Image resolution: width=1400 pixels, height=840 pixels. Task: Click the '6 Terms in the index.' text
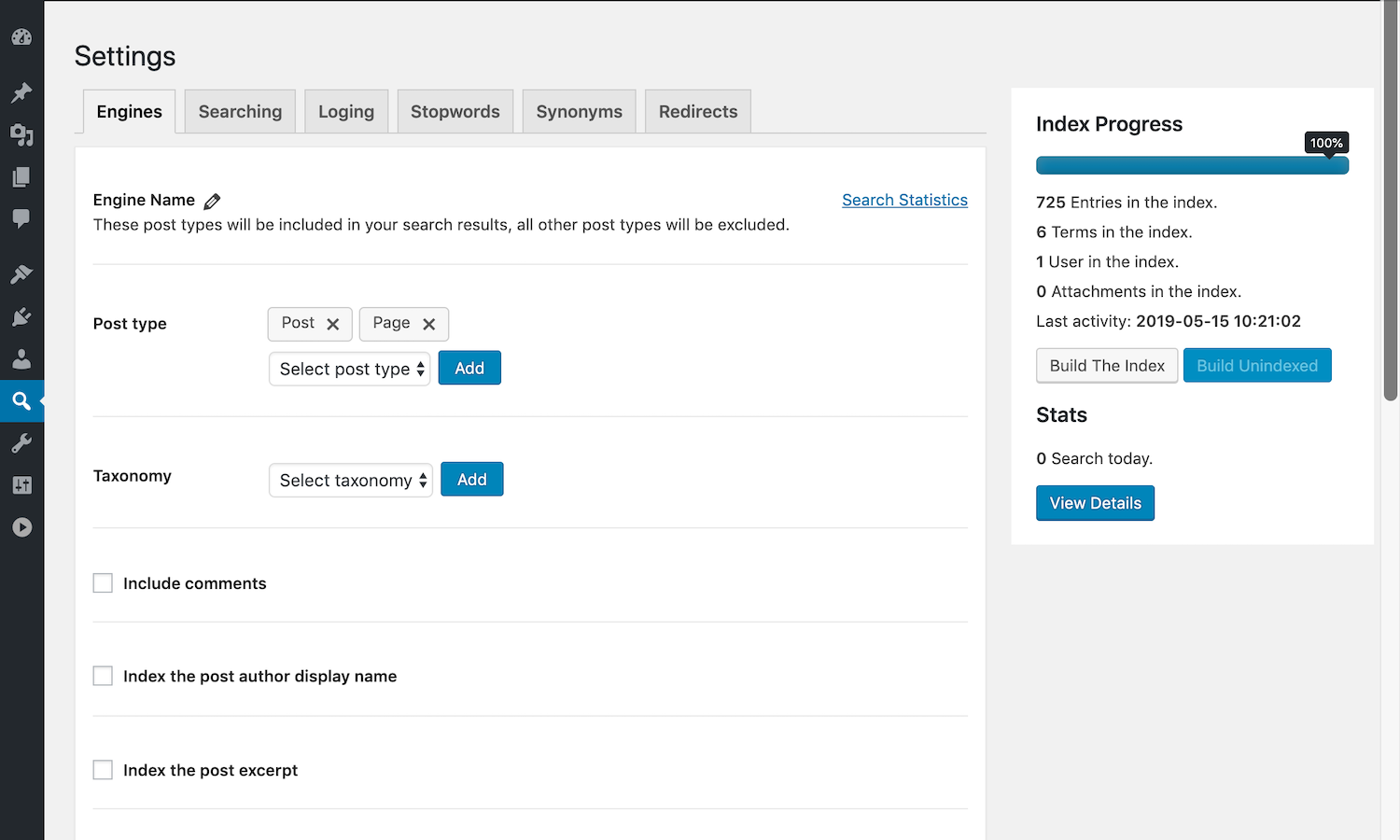click(x=1114, y=232)
